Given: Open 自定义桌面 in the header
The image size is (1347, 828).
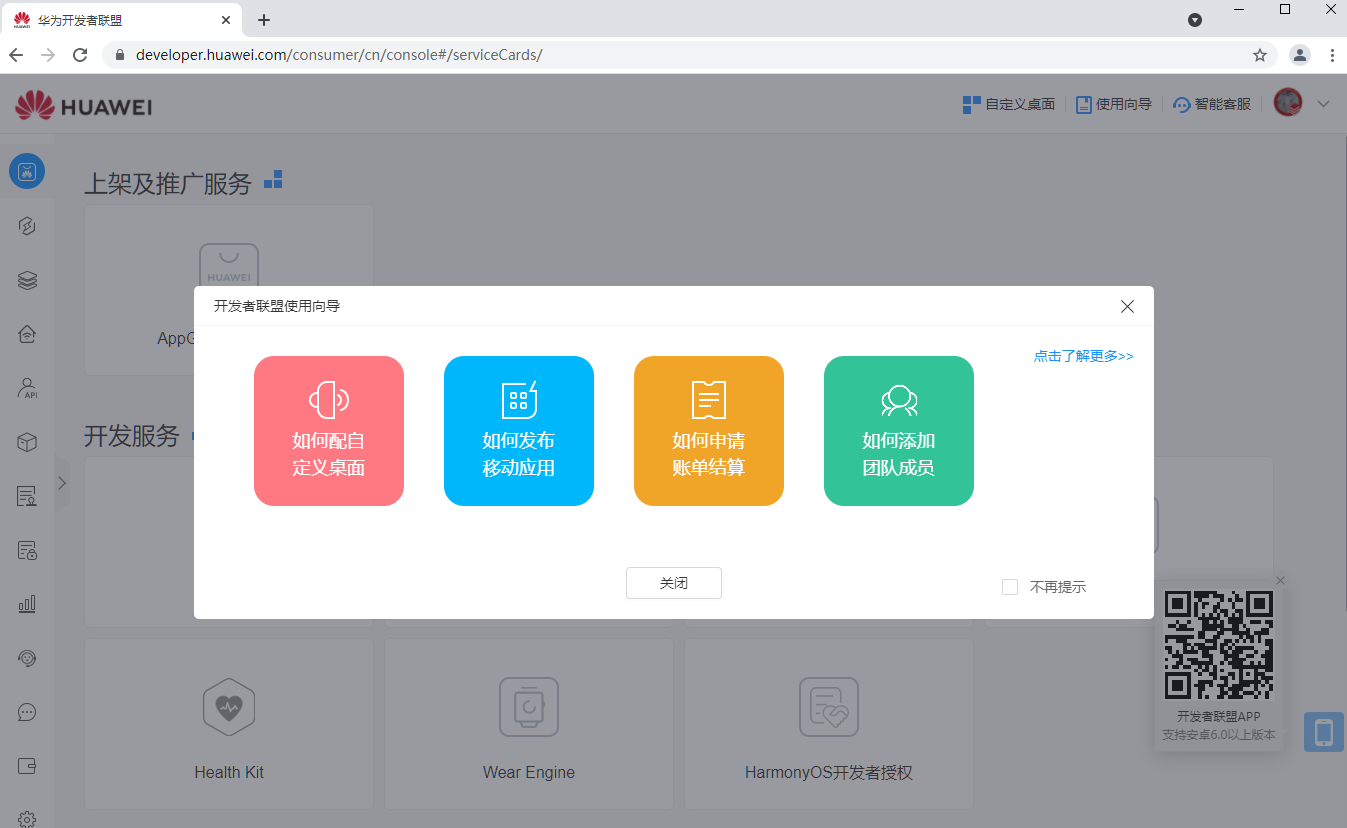Looking at the screenshot, I should 1009,104.
